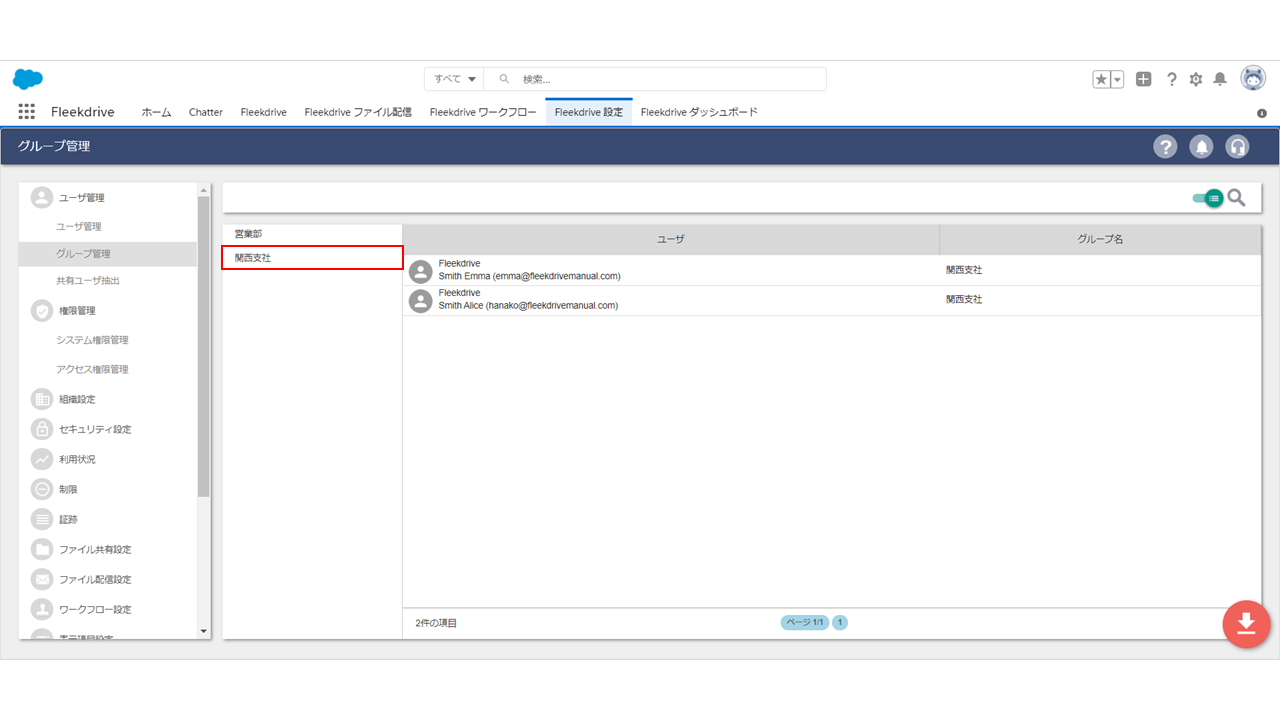This screenshot has width=1280, height=720.
Task: Select the Fleekdrive 設定 tab
Action: 589,112
